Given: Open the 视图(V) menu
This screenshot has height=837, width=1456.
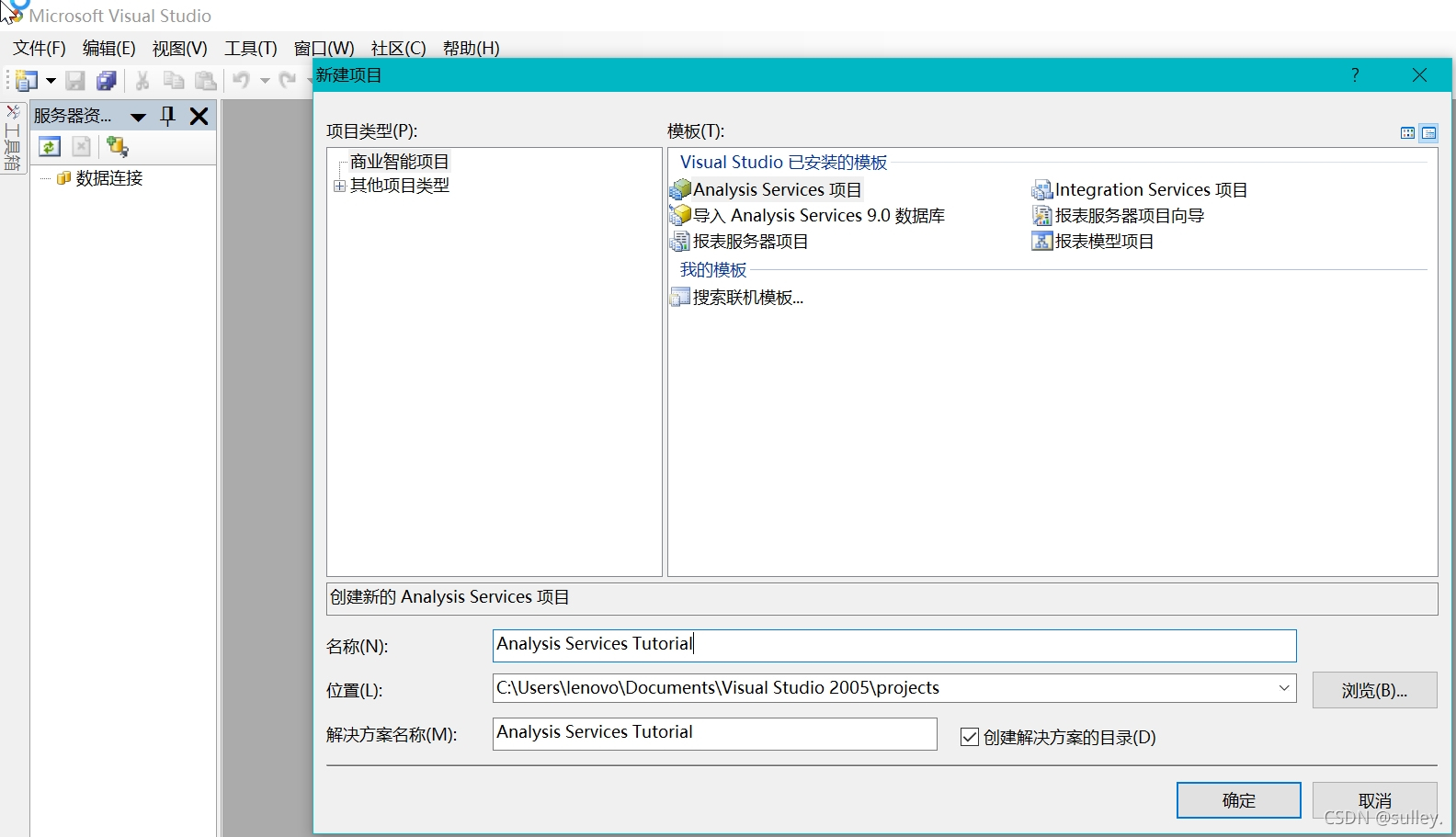Looking at the screenshot, I should 180,48.
